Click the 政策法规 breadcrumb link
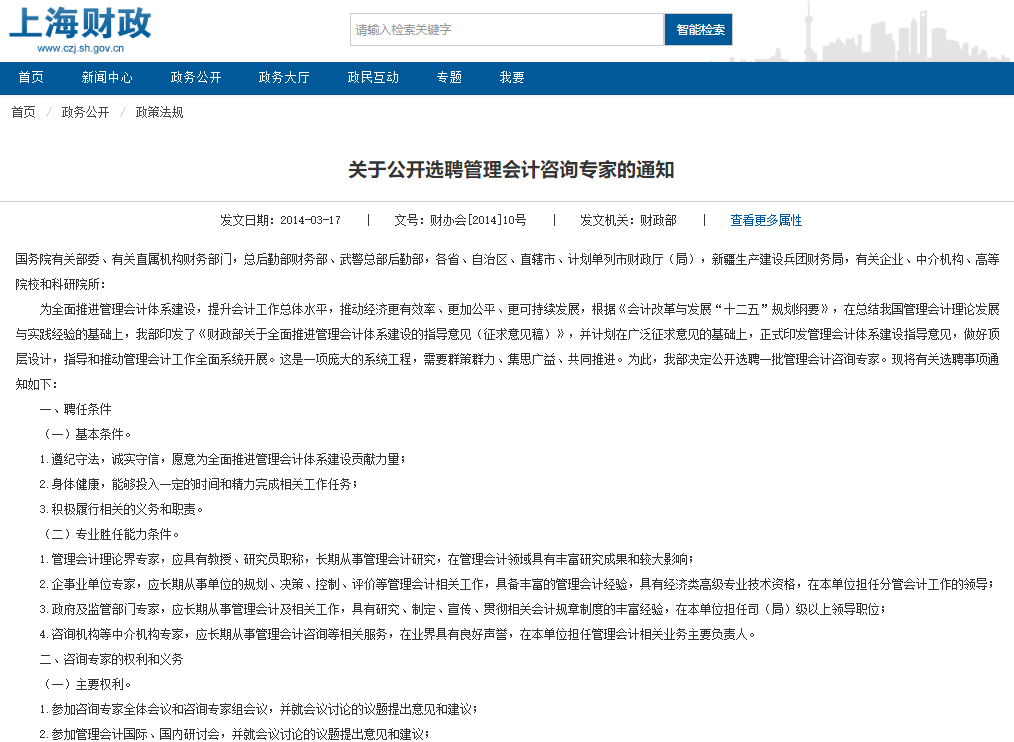This screenshot has width=1014, height=742. tap(160, 112)
